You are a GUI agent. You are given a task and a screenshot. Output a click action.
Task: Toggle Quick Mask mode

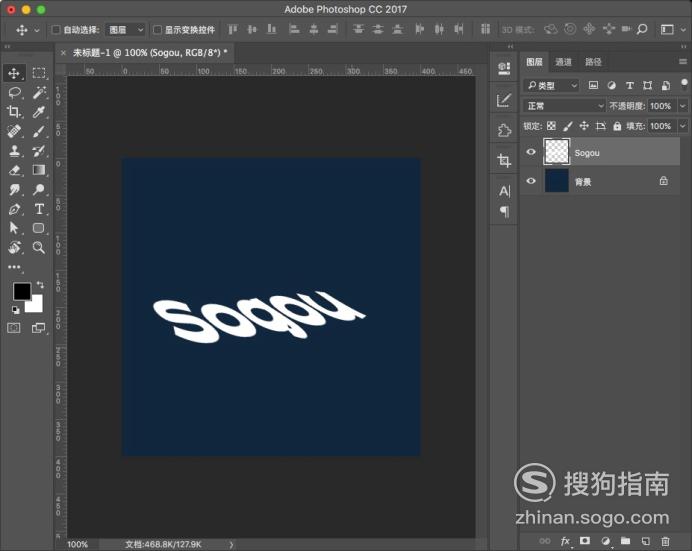click(14, 328)
